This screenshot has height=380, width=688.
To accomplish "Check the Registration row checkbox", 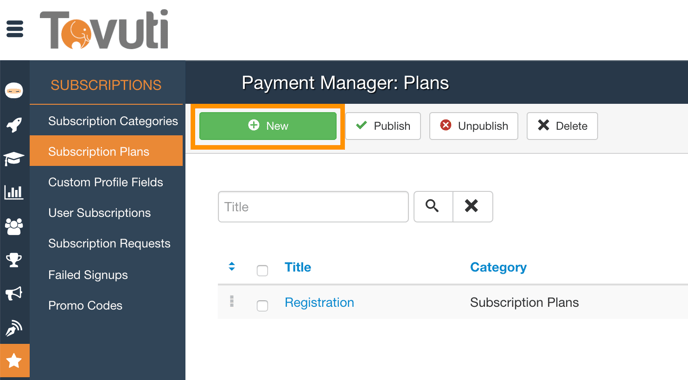I will coord(262,305).
